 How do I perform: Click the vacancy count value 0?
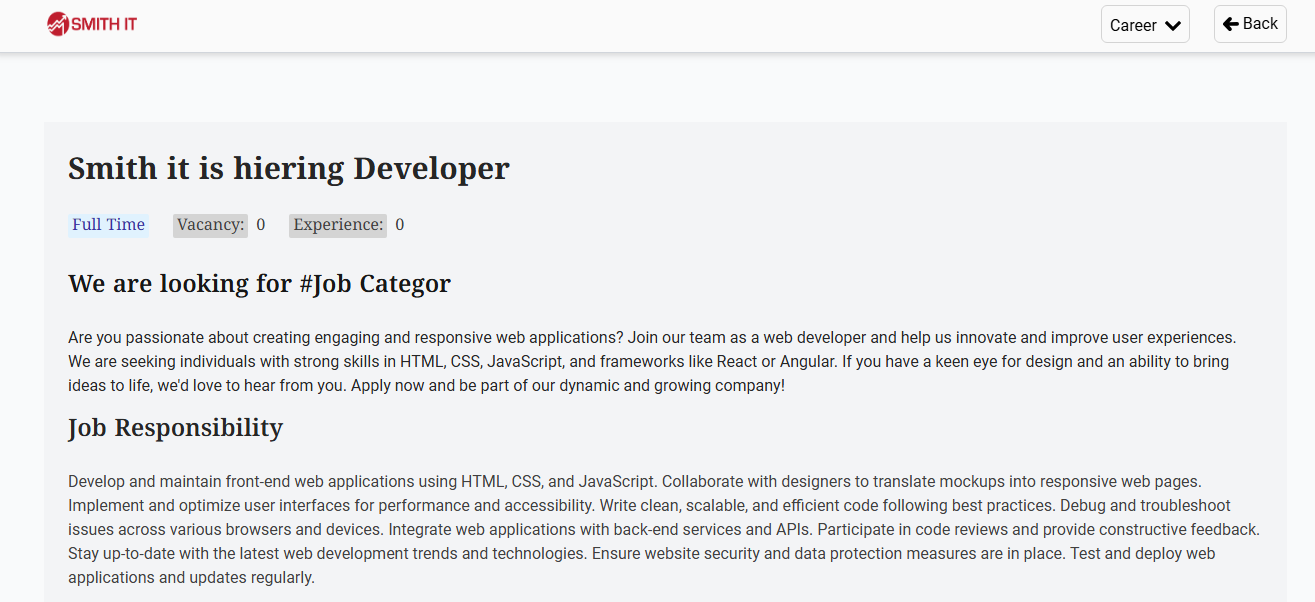[261, 225]
